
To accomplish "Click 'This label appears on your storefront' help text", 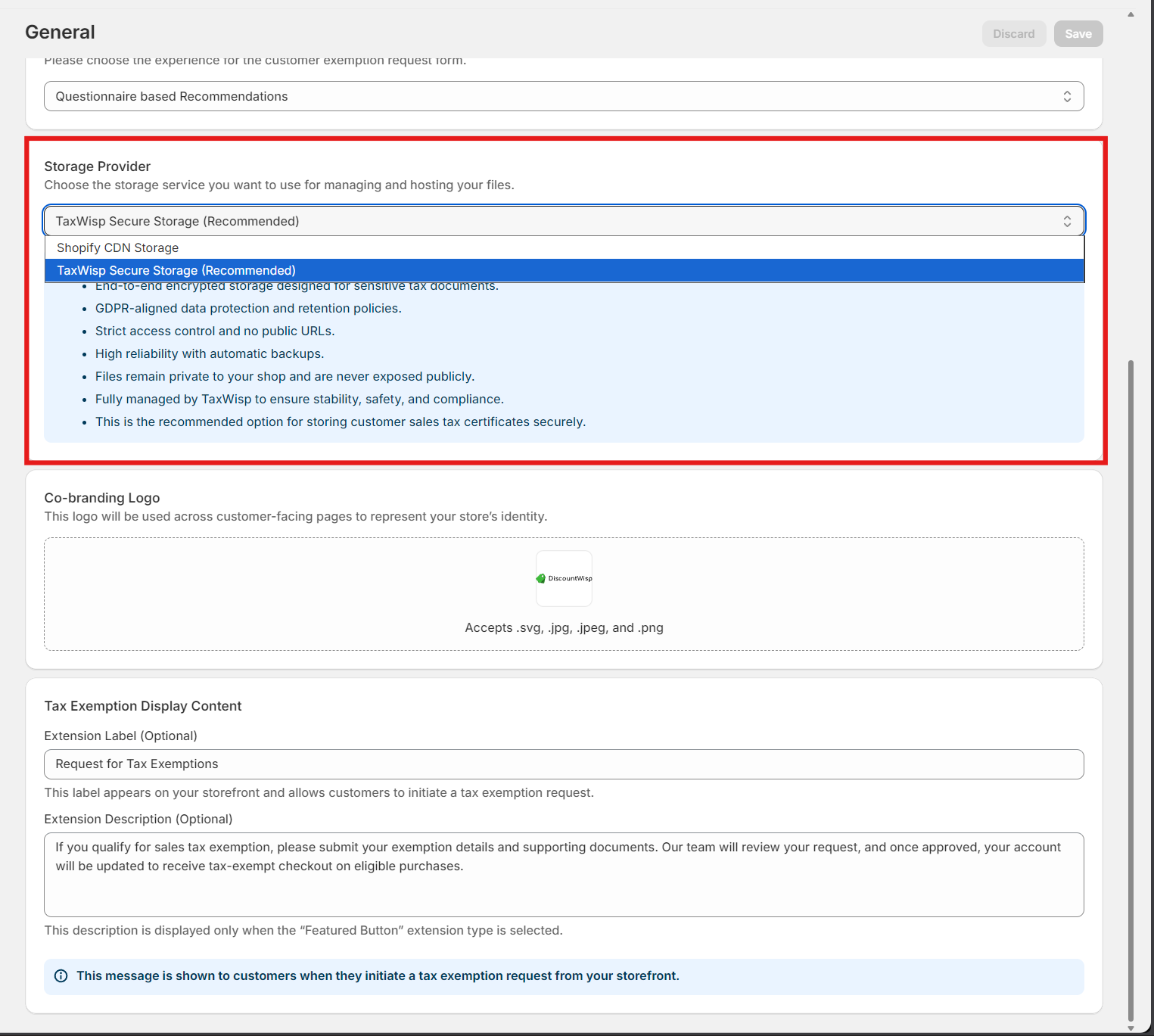I will (x=319, y=792).
